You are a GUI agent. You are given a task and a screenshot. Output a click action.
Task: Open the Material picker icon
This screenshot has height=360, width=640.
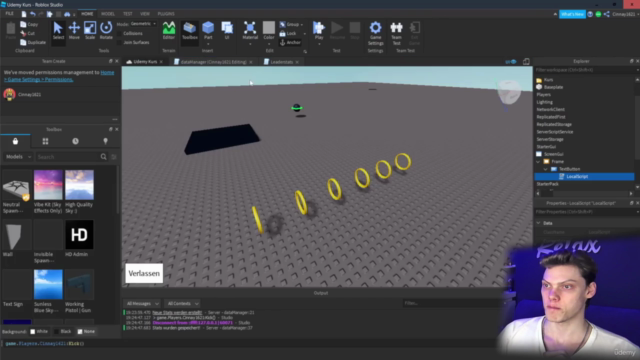coord(250,28)
